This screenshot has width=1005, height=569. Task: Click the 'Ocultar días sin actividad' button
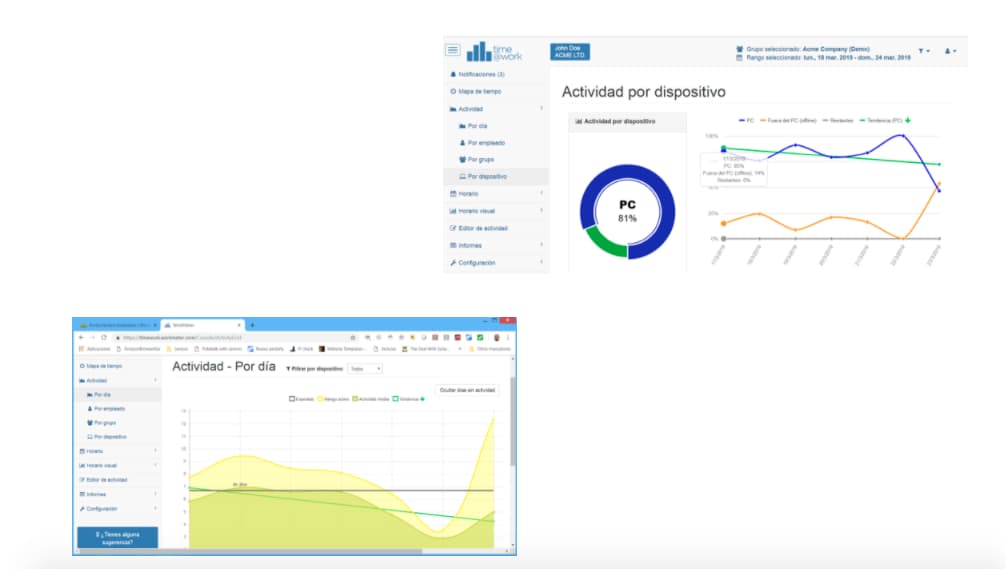tap(467, 390)
